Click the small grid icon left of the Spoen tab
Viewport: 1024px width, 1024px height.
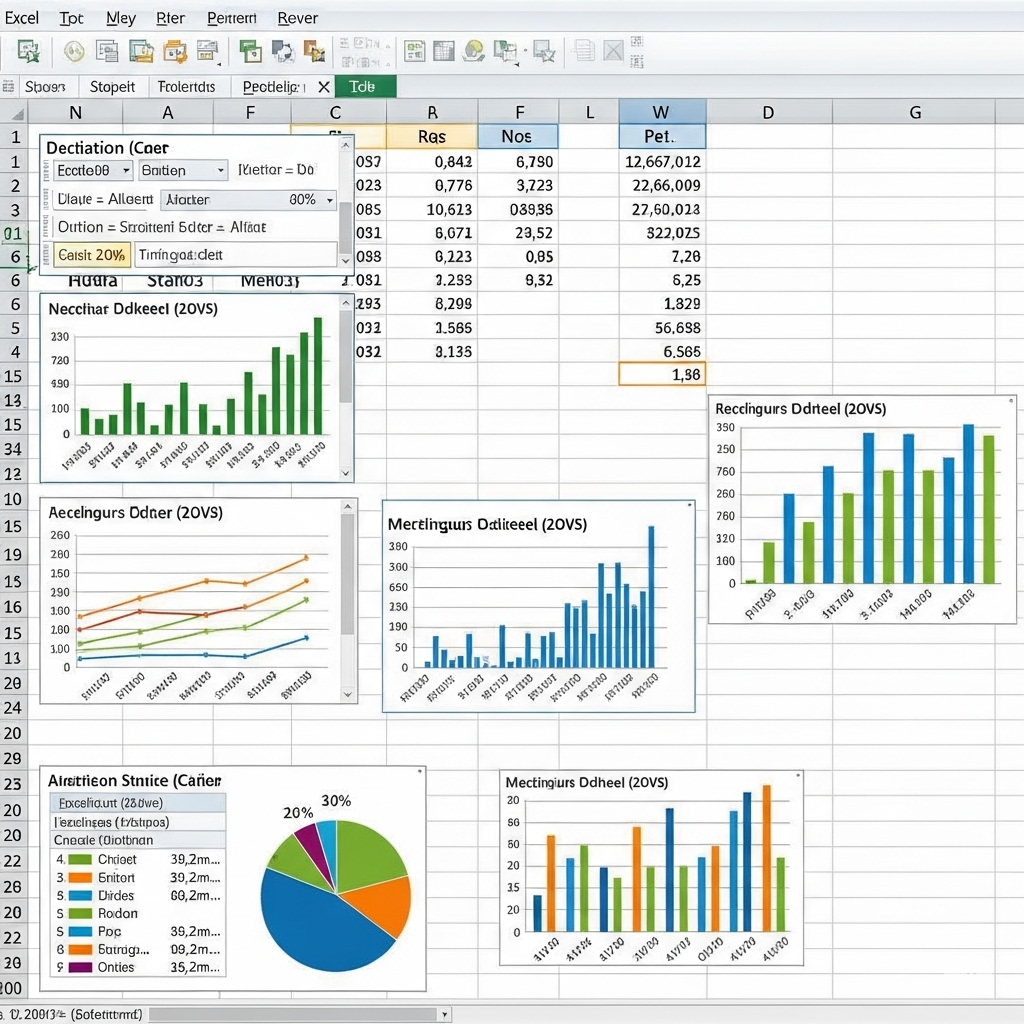[8, 86]
